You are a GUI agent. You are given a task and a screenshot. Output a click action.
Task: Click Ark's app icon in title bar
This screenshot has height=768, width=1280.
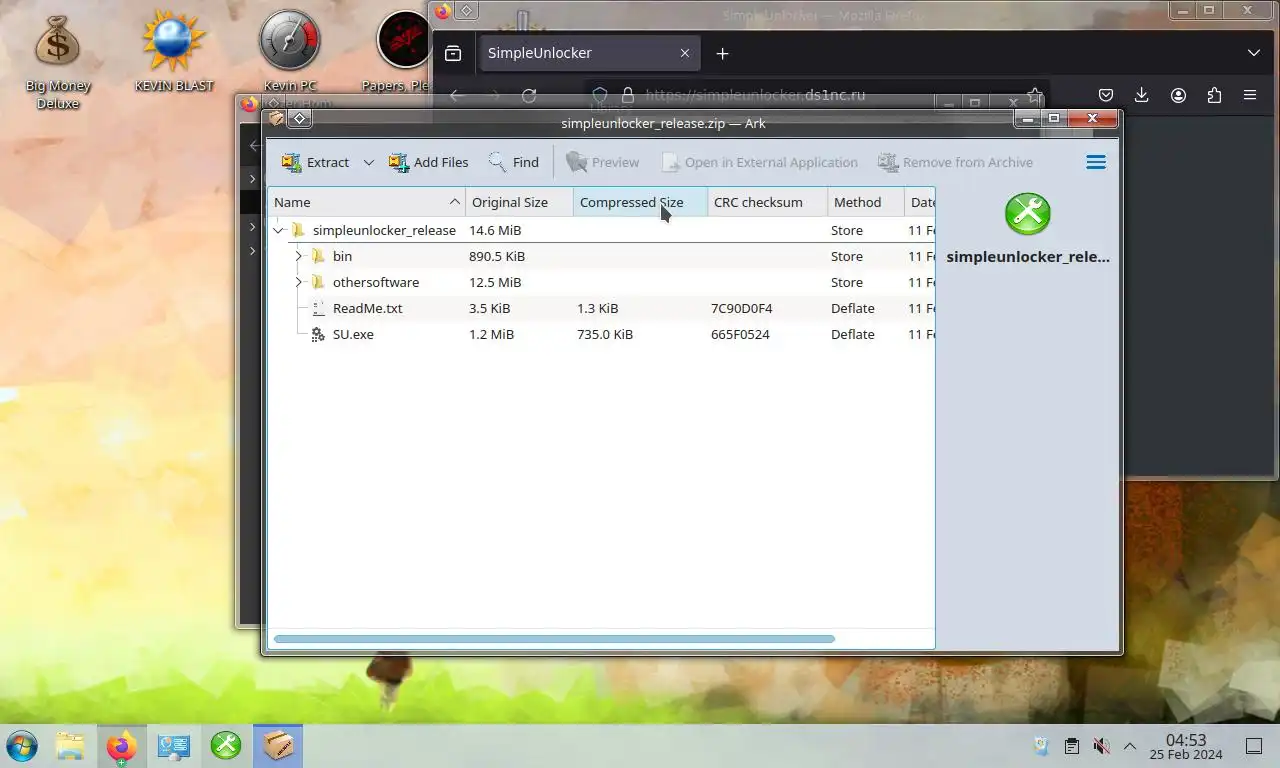pyautogui.click(x=276, y=119)
